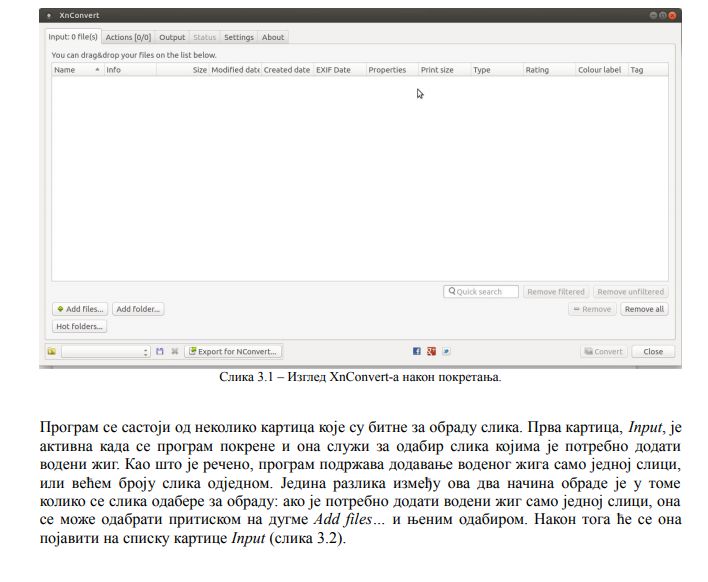Click the Close button

(x=653, y=351)
